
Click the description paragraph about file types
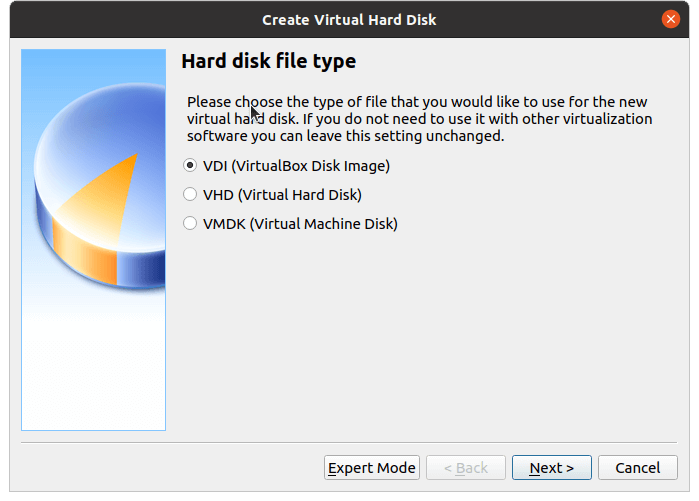pos(420,119)
